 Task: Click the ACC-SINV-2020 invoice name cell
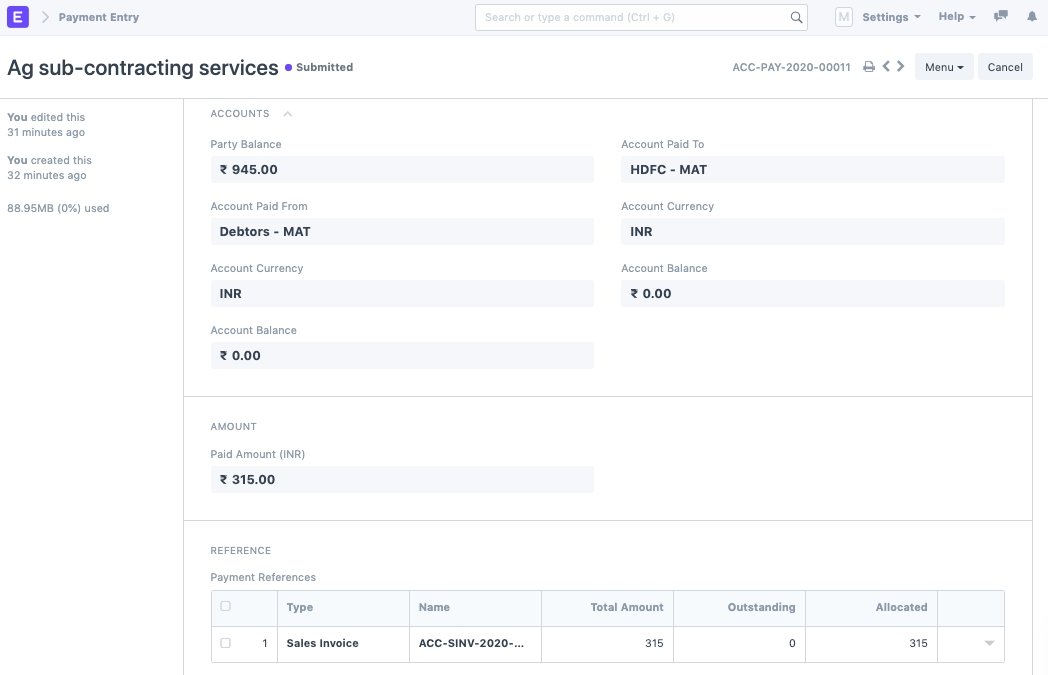coord(475,643)
